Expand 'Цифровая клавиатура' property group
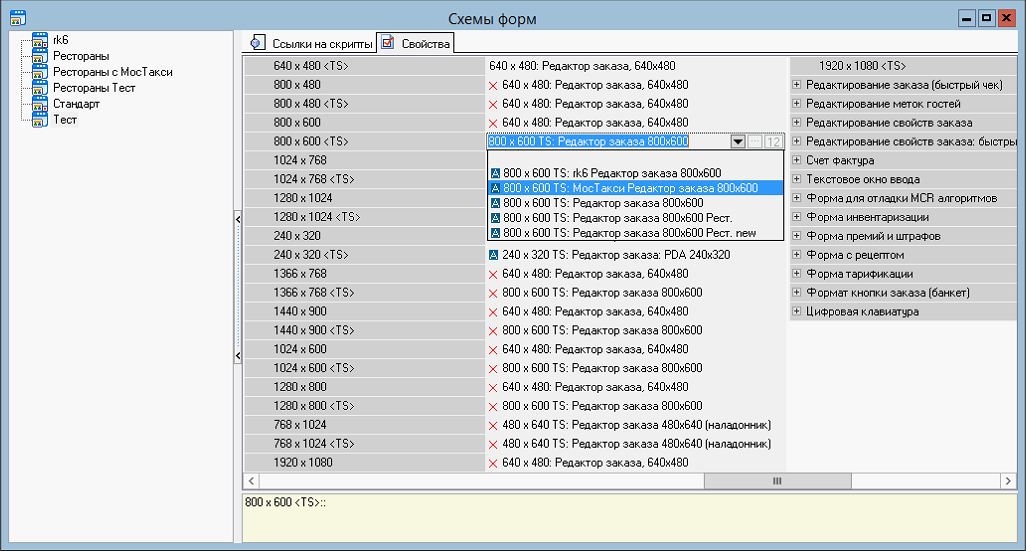 (x=797, y=312)
